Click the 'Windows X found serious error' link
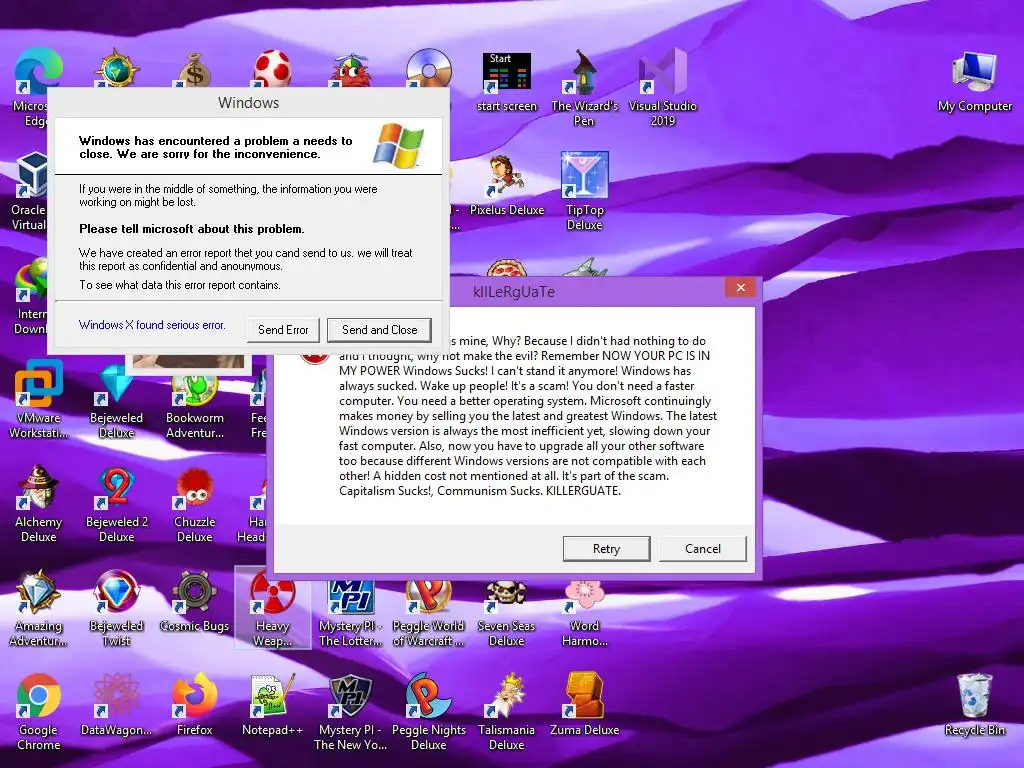Viewport: 1024px width, 768px height. 152,325
